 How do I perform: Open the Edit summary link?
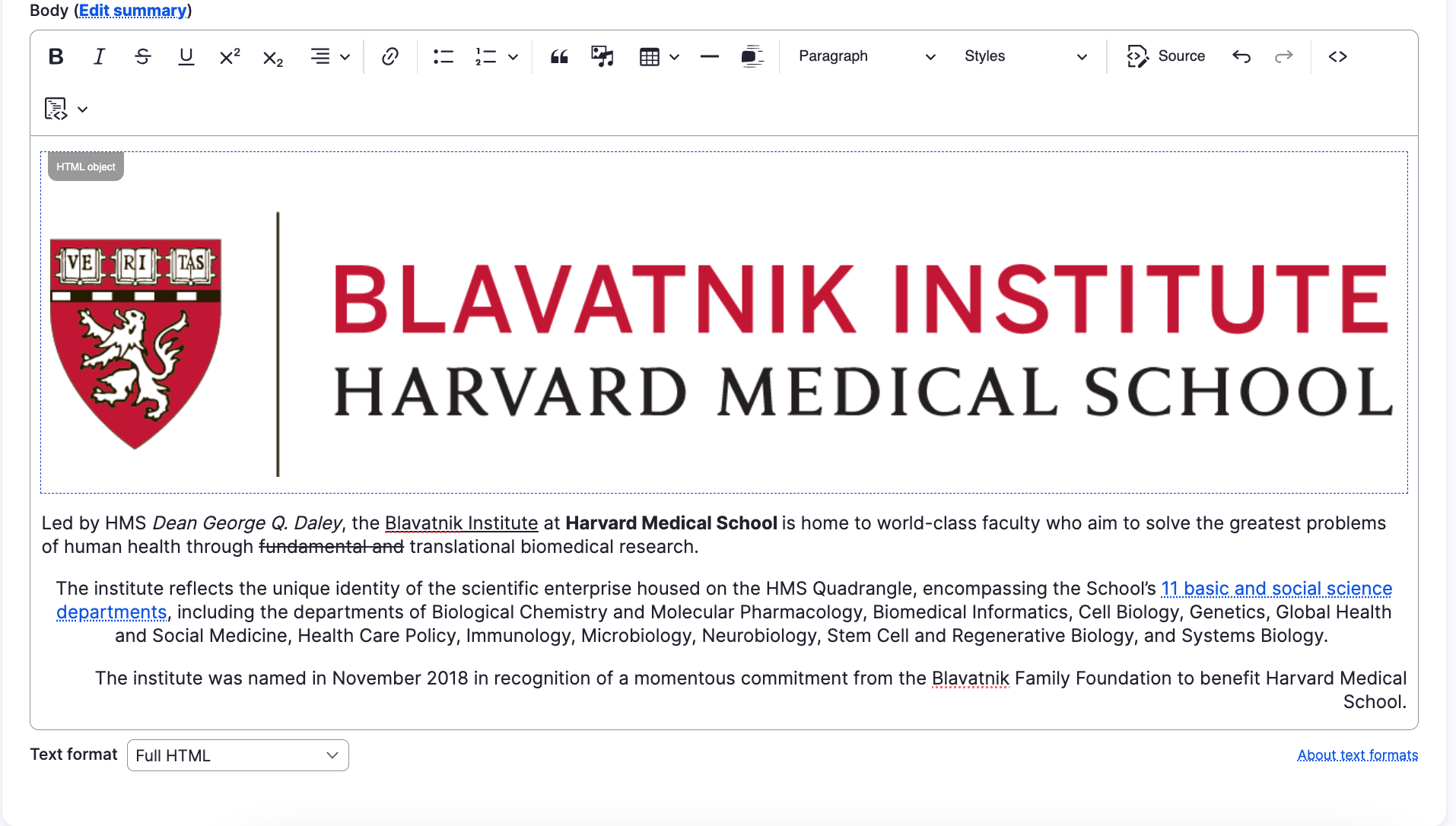point(133,11)
